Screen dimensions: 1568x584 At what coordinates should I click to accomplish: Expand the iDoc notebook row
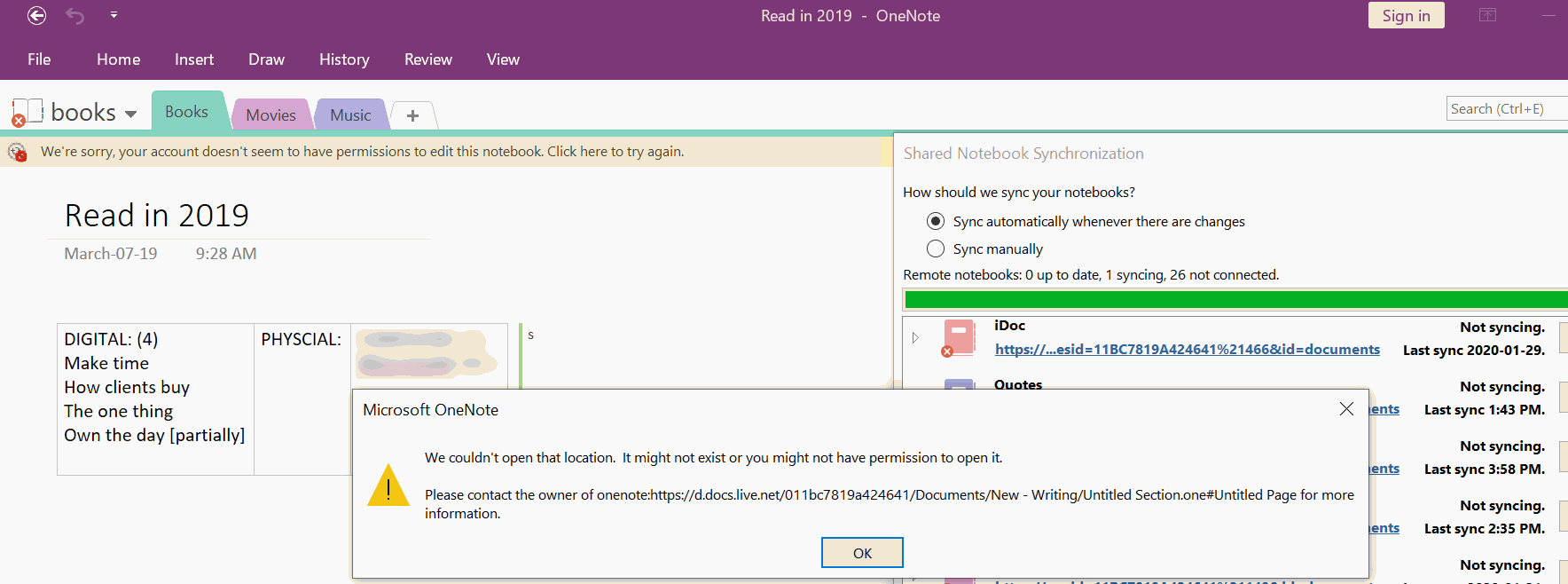[915, 338]
